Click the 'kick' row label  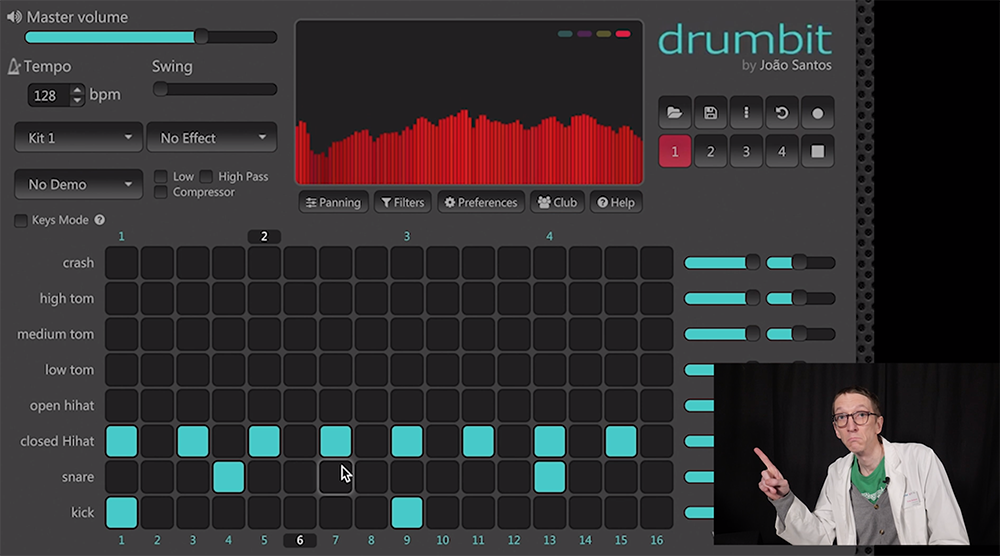pyautogui.click(x=82, y=513)
